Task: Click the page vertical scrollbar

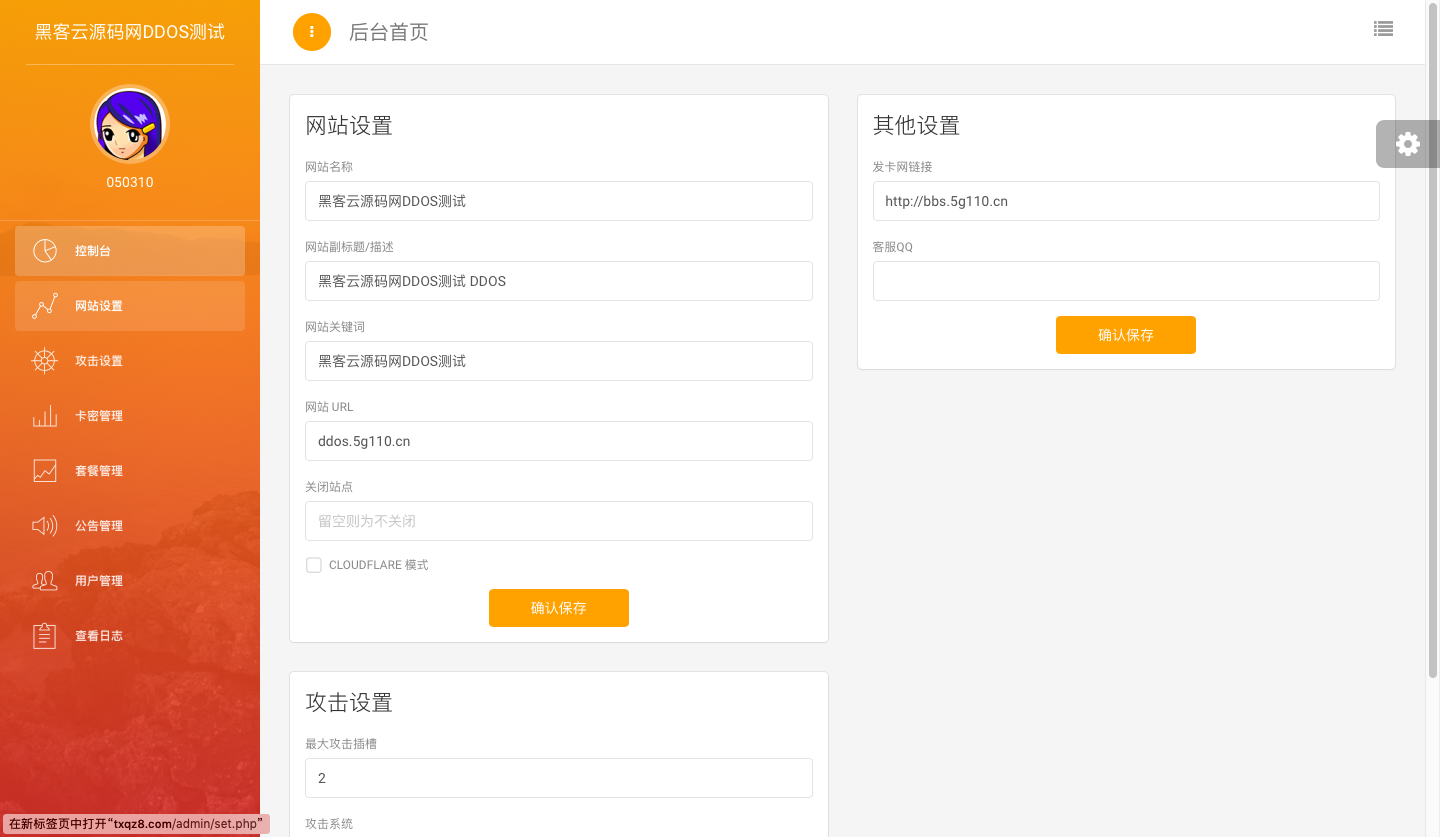Action: [x=1433, y=340]
